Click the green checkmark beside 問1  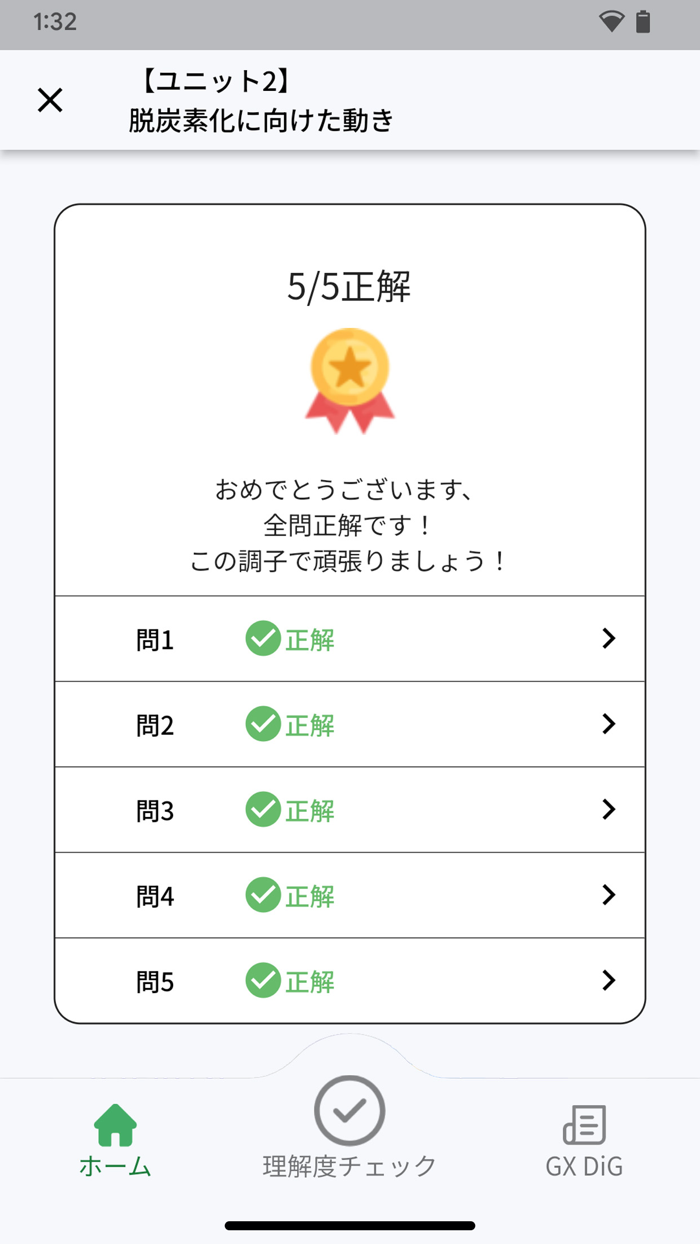(262, 638)
